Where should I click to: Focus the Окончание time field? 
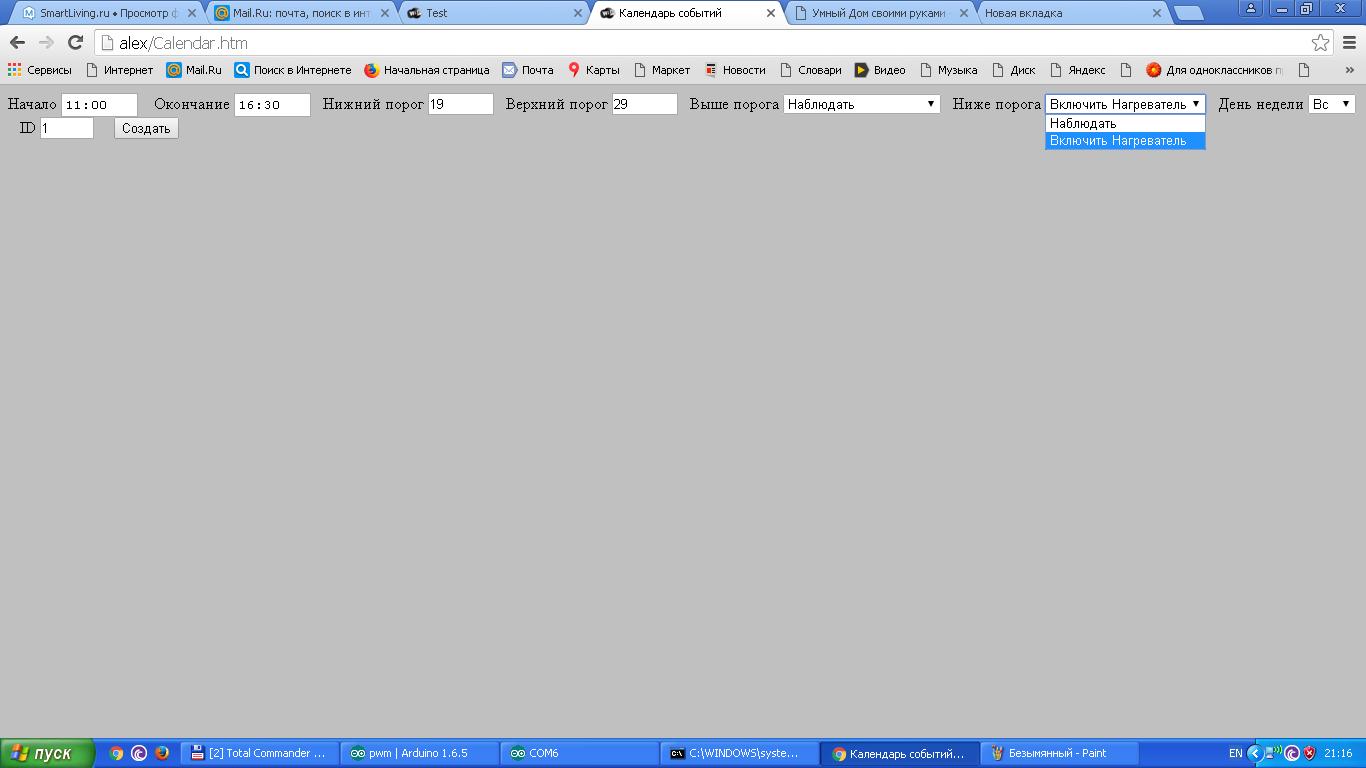[272, 104]
